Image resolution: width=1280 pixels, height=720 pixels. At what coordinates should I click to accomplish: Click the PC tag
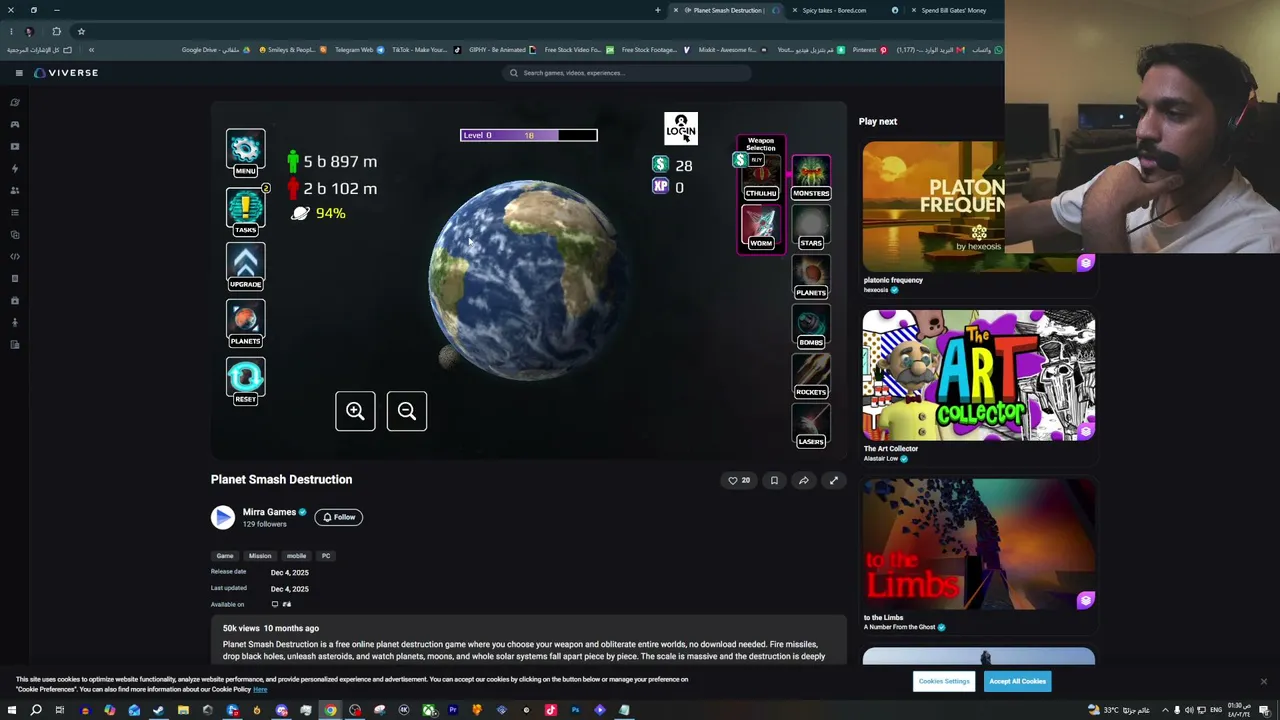[326, 556]
